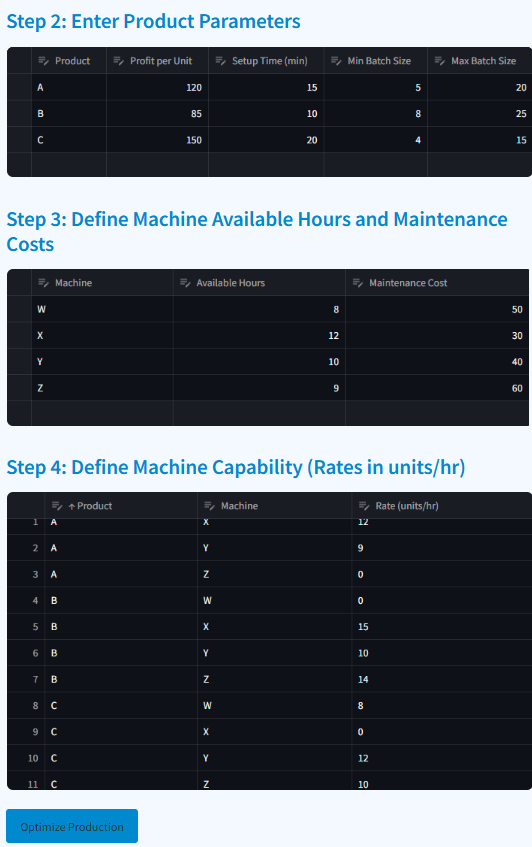Select the Rate cell in capability row 2
Image resolution: width=532 pixels, height=847 pixels.
[442, 548]
